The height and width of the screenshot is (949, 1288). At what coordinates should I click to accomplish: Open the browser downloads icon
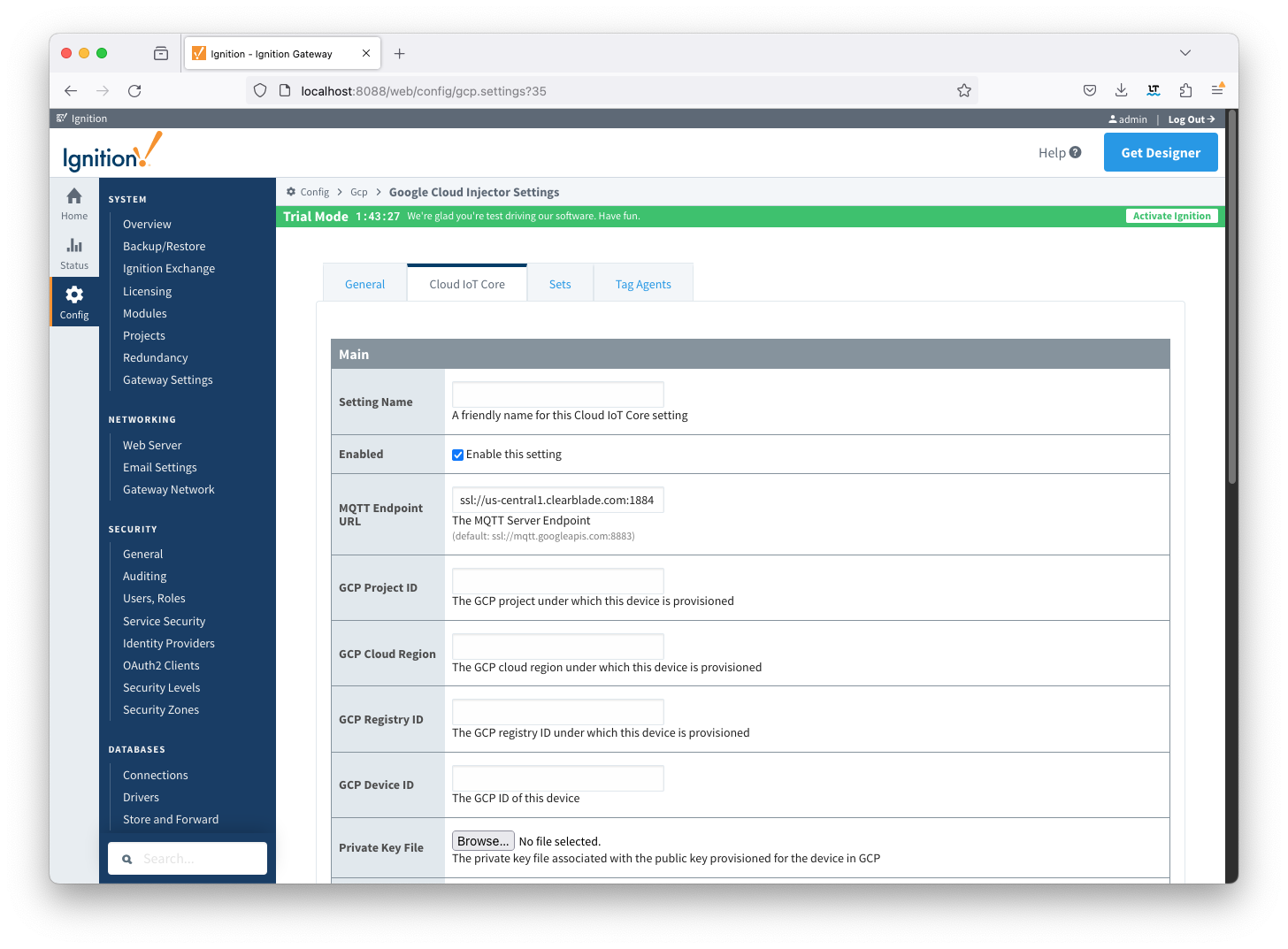pyautogui.click(x=1121, y=90)
